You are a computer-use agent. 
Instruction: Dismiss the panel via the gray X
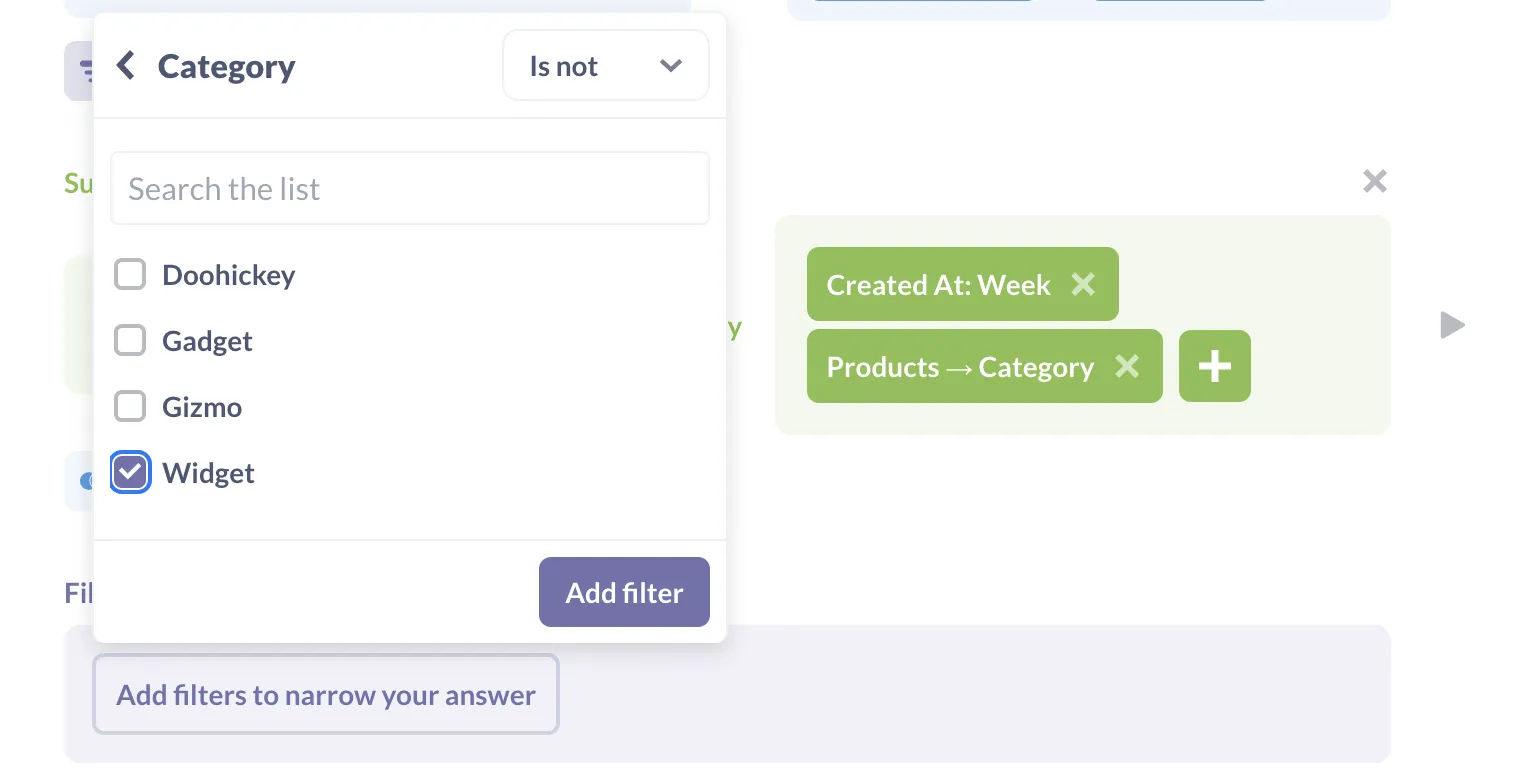click(1374, 180)
